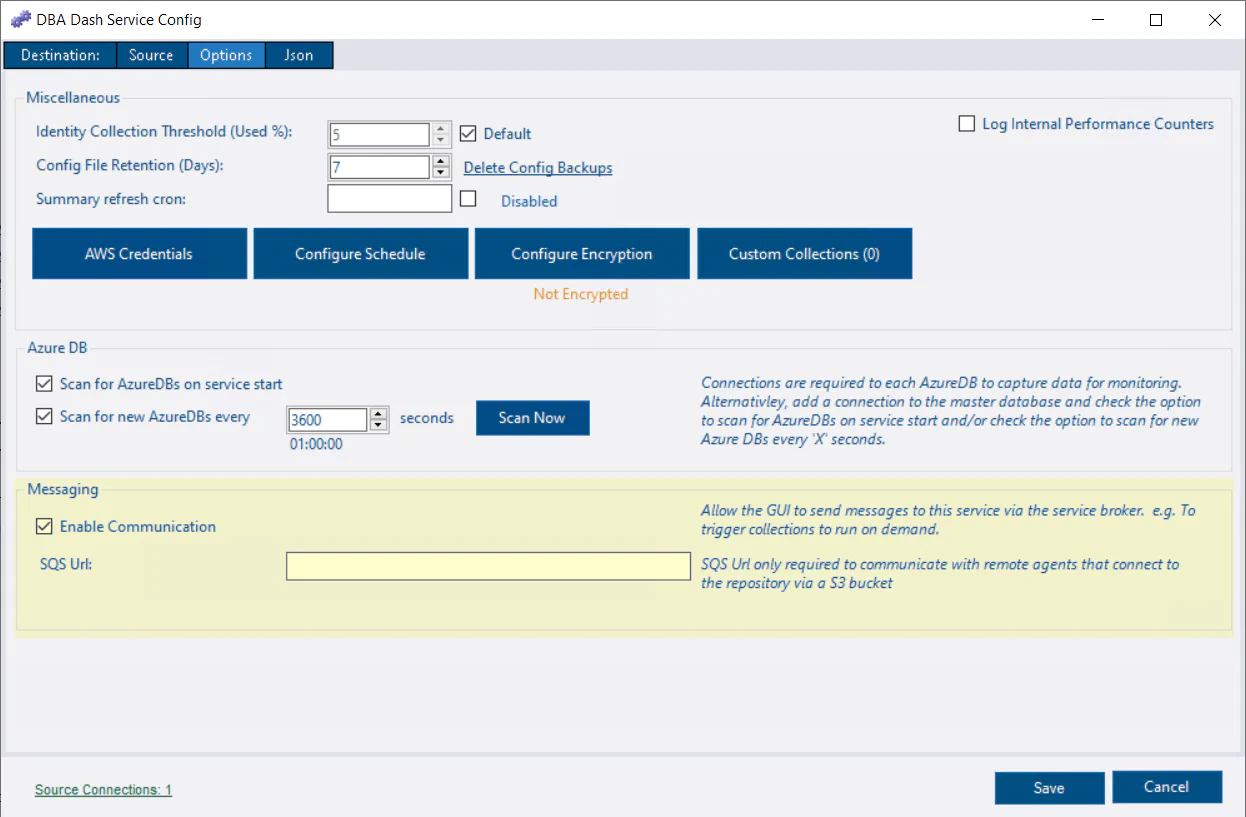The image size is (1246, 817).
Task: Disable the Enable Communication checkbox
Action: (44, 526)
